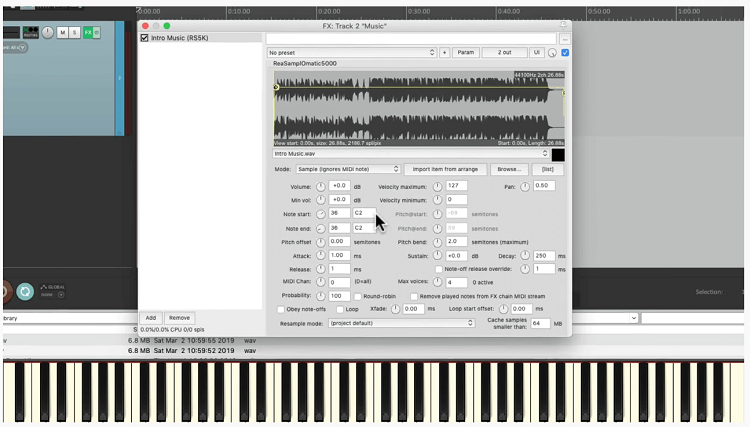Viewport: 750px width, 427px height.
Task: Open the global automation 'none' dropdown
Action: pos(61,295)
